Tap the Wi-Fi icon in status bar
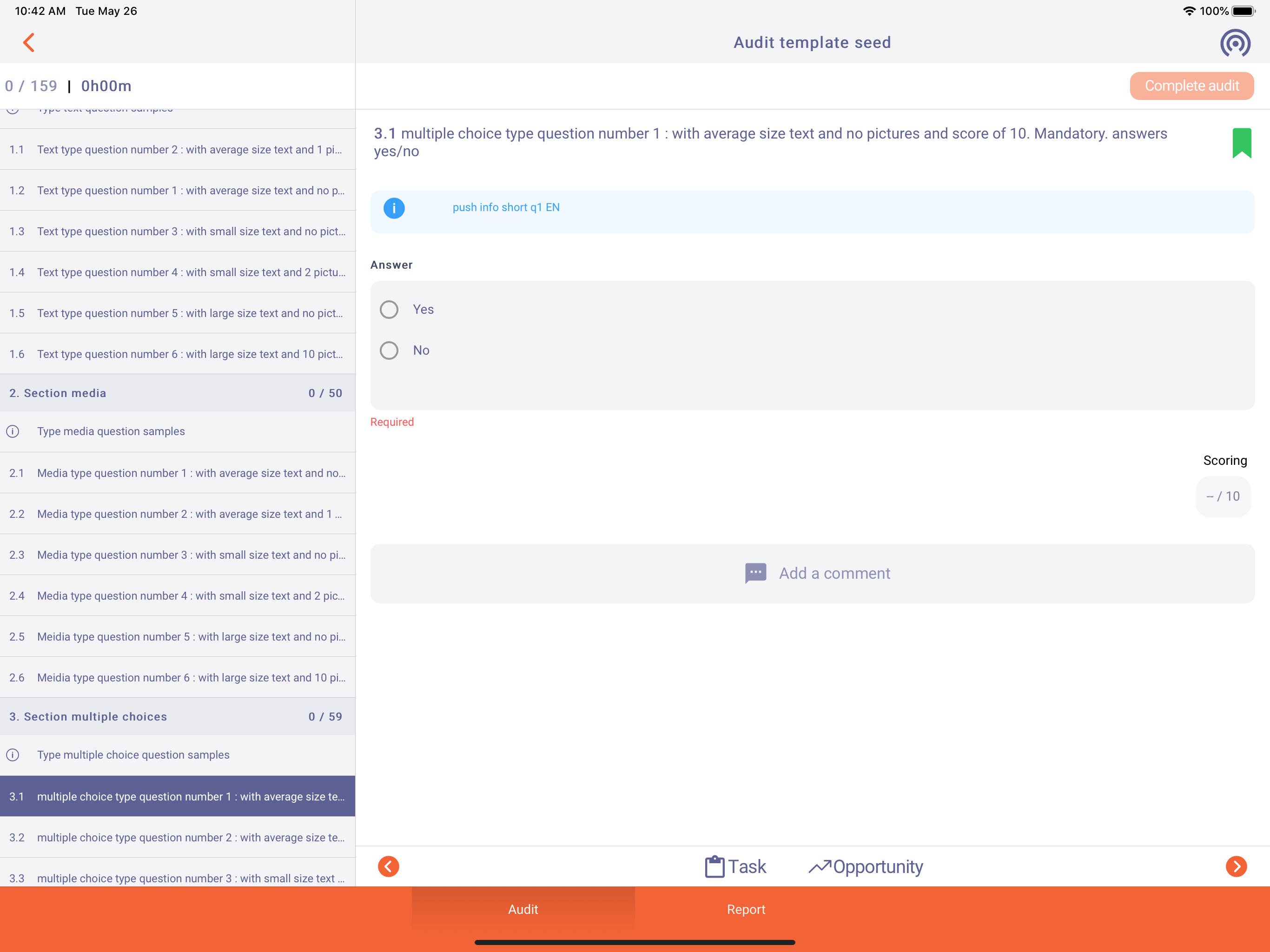 tap(1189, 11)
